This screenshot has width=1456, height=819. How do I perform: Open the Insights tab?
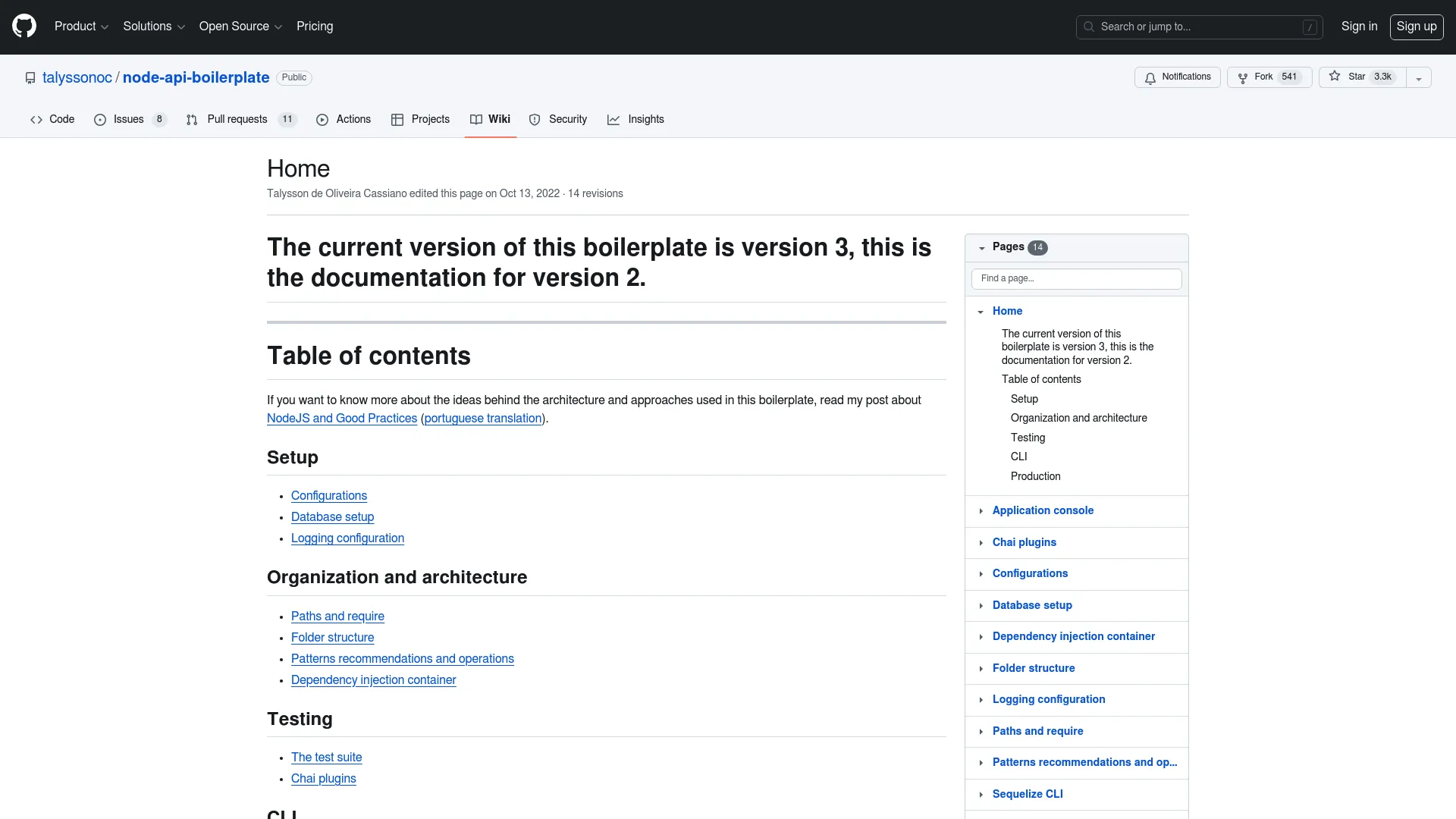635,120
